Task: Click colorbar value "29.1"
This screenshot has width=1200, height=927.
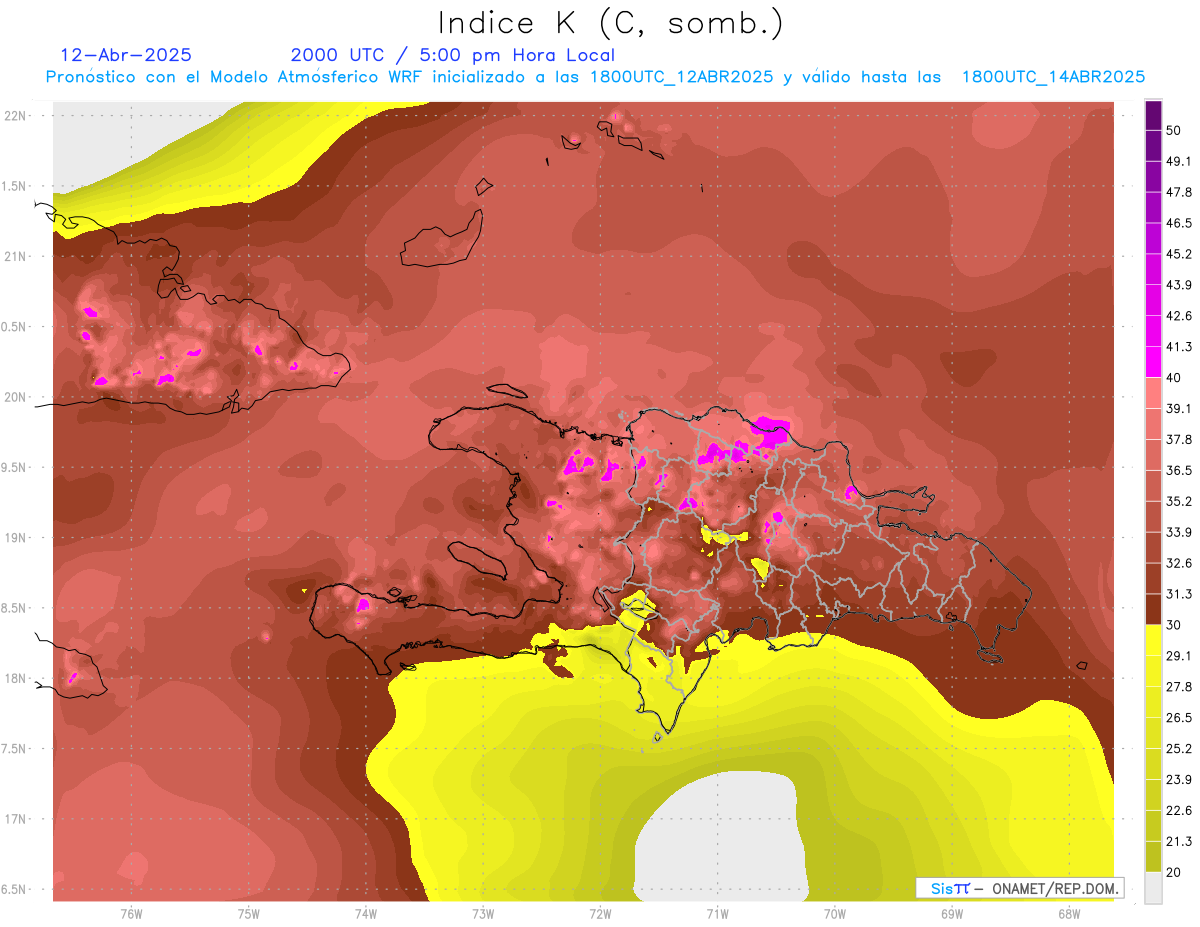Action: (1179, 655)
